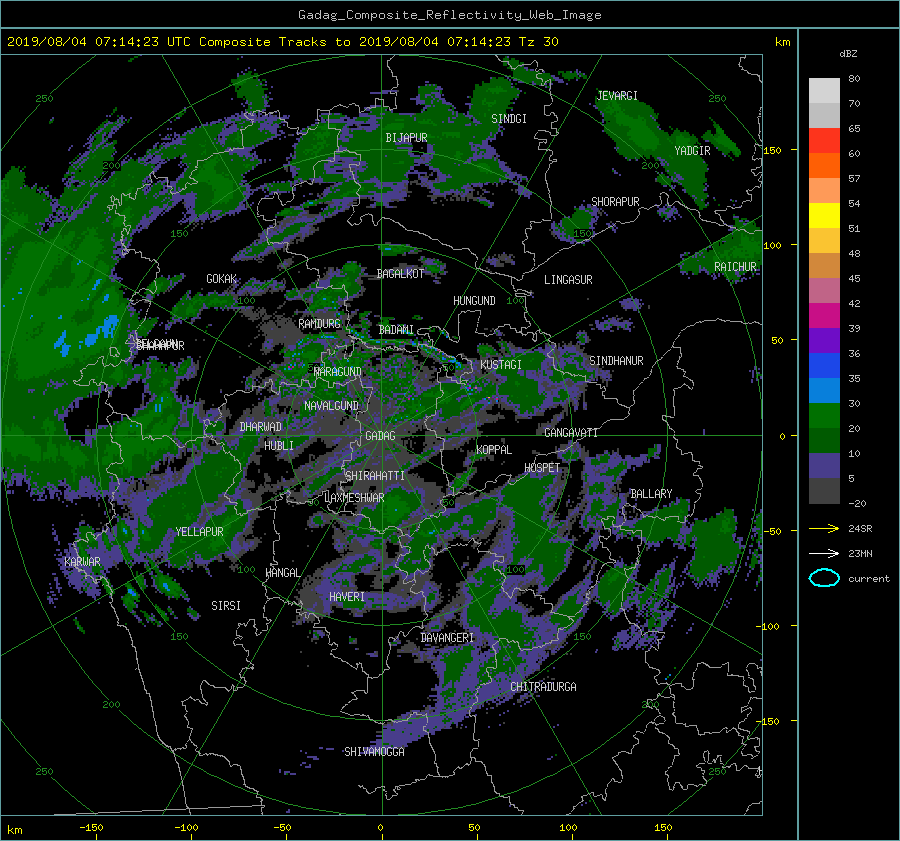
Task: Click the DHARWAD city label
Action: tap(261, 427)
